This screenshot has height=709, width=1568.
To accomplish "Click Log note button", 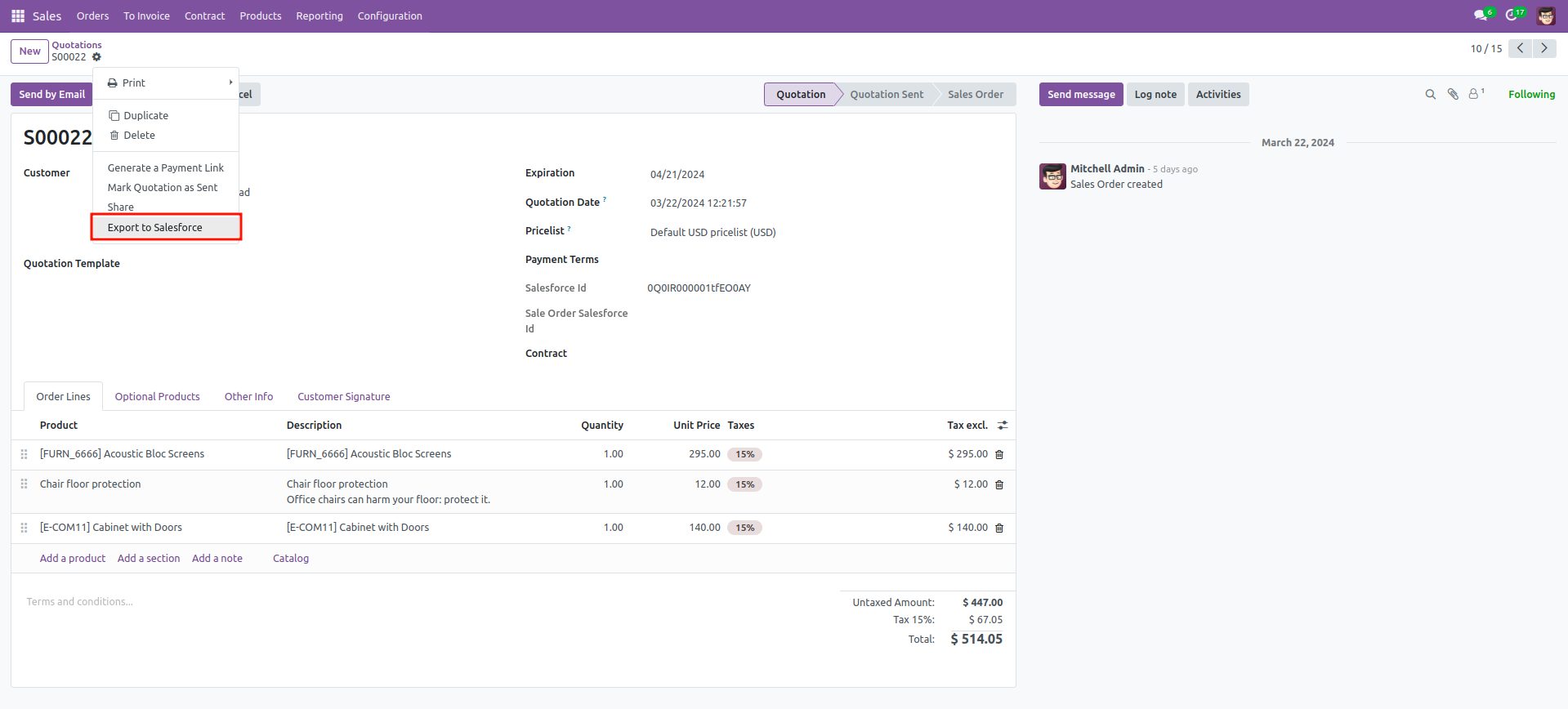I will click(1155, 95).
